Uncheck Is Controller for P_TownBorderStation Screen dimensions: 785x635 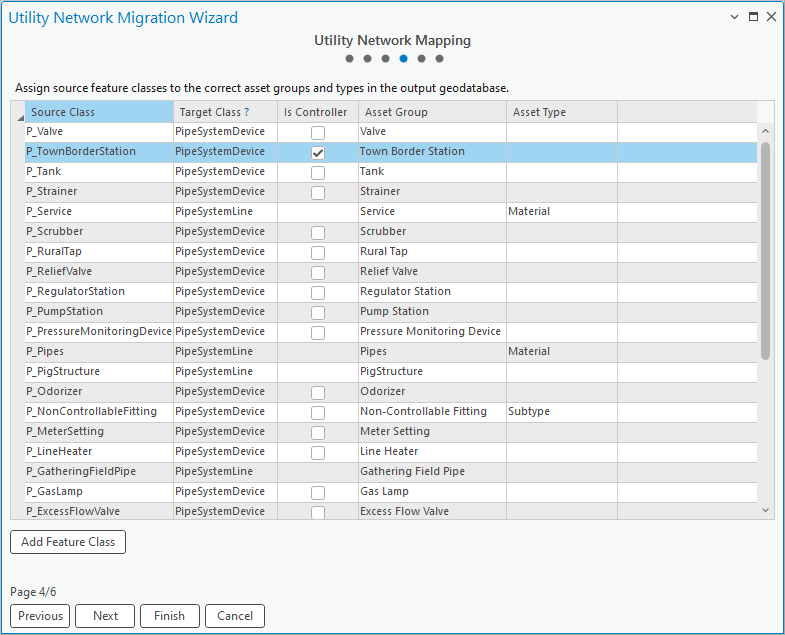pos(318,153)
